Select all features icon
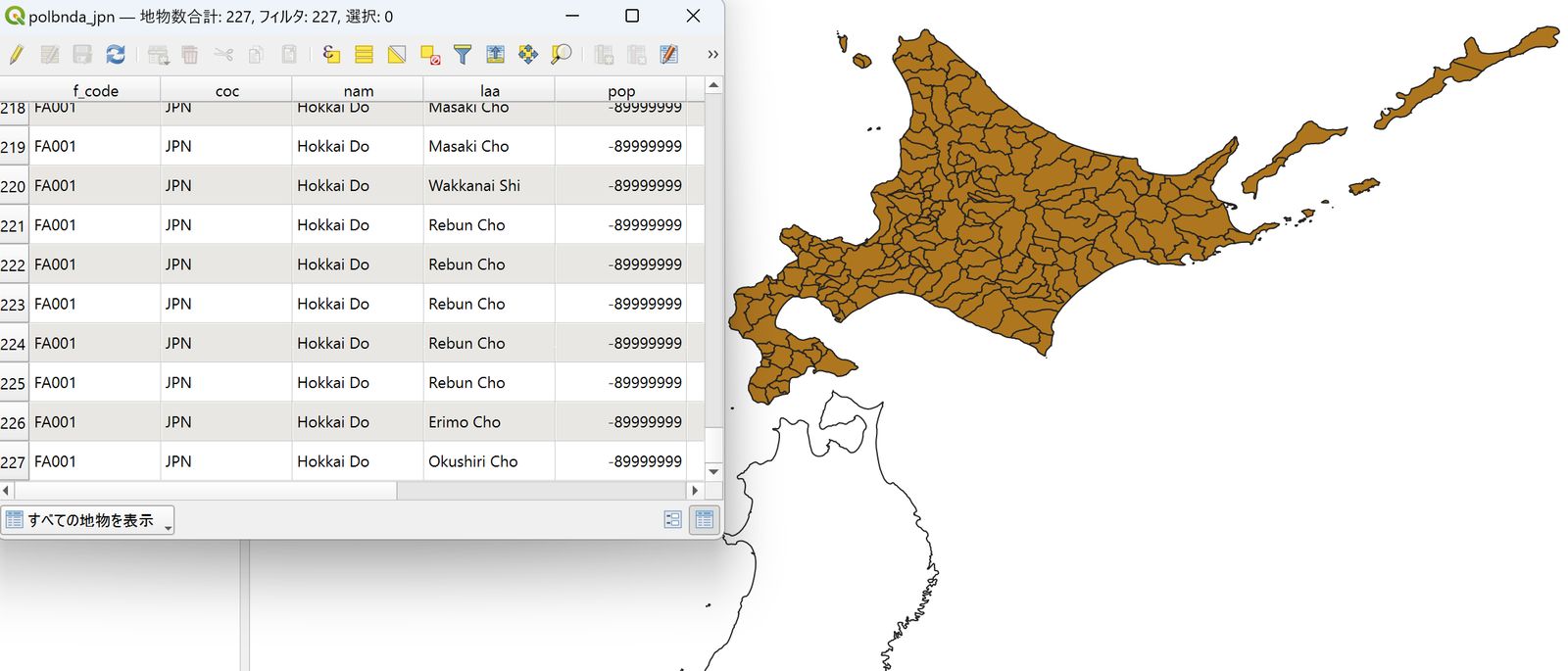1568x671 pixels. 364,55
